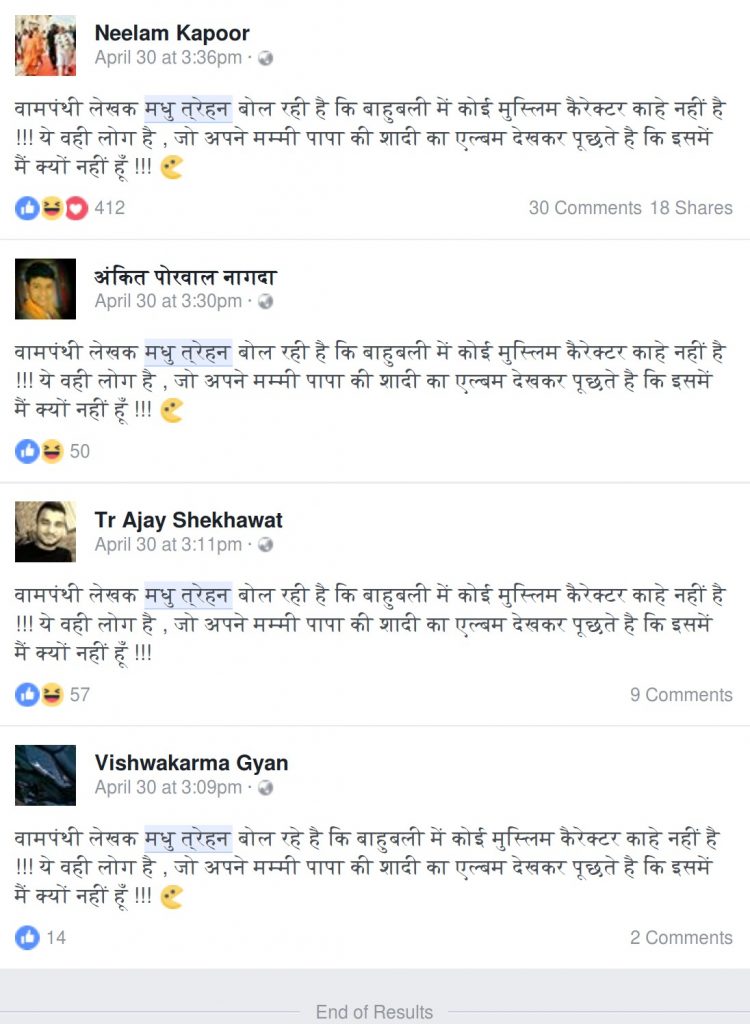
Task: Click globe icon on Vishwakarma Gyan's post
Action: coord(265,788)
